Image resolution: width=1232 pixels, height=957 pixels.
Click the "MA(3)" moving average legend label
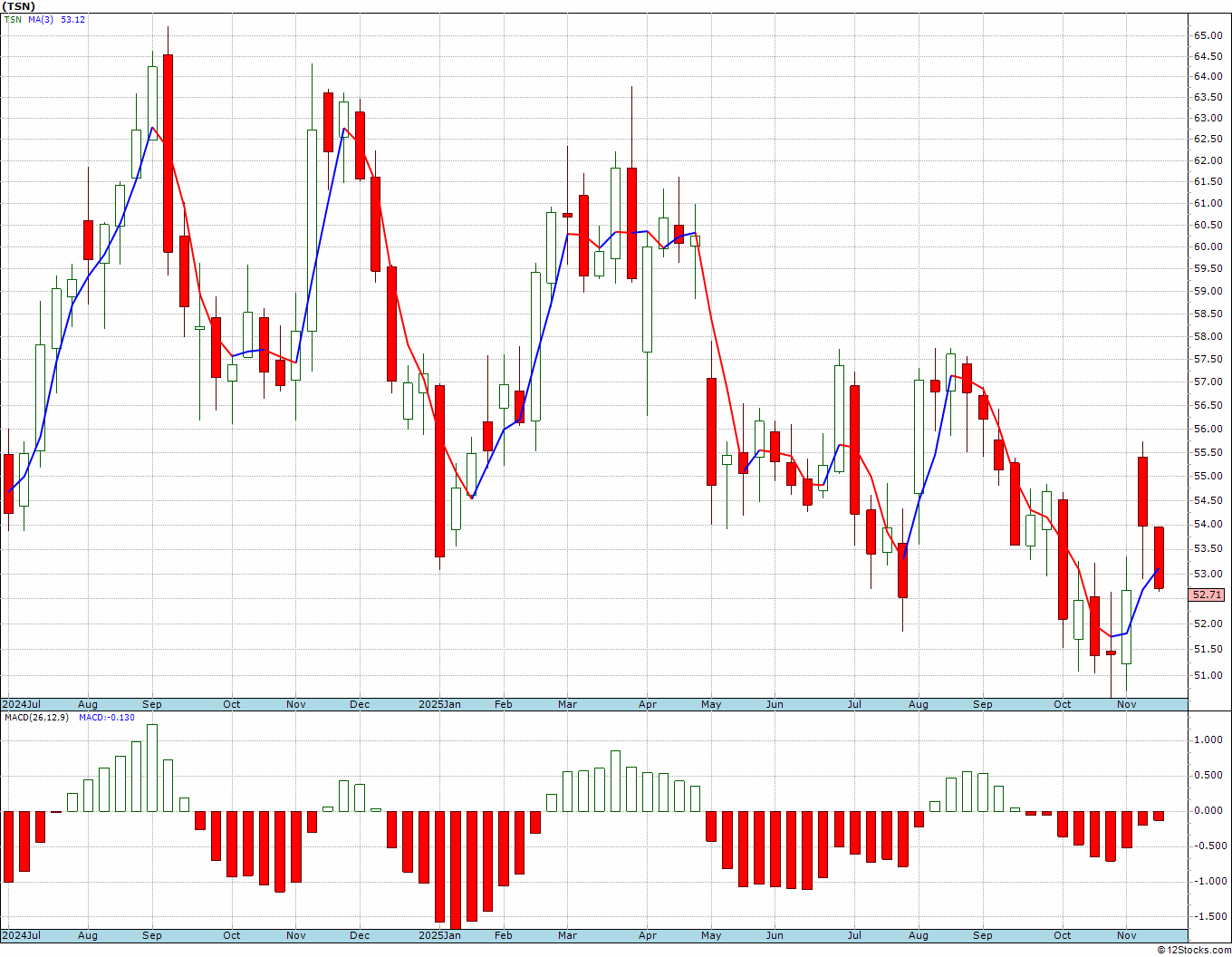tap(40, 20)
